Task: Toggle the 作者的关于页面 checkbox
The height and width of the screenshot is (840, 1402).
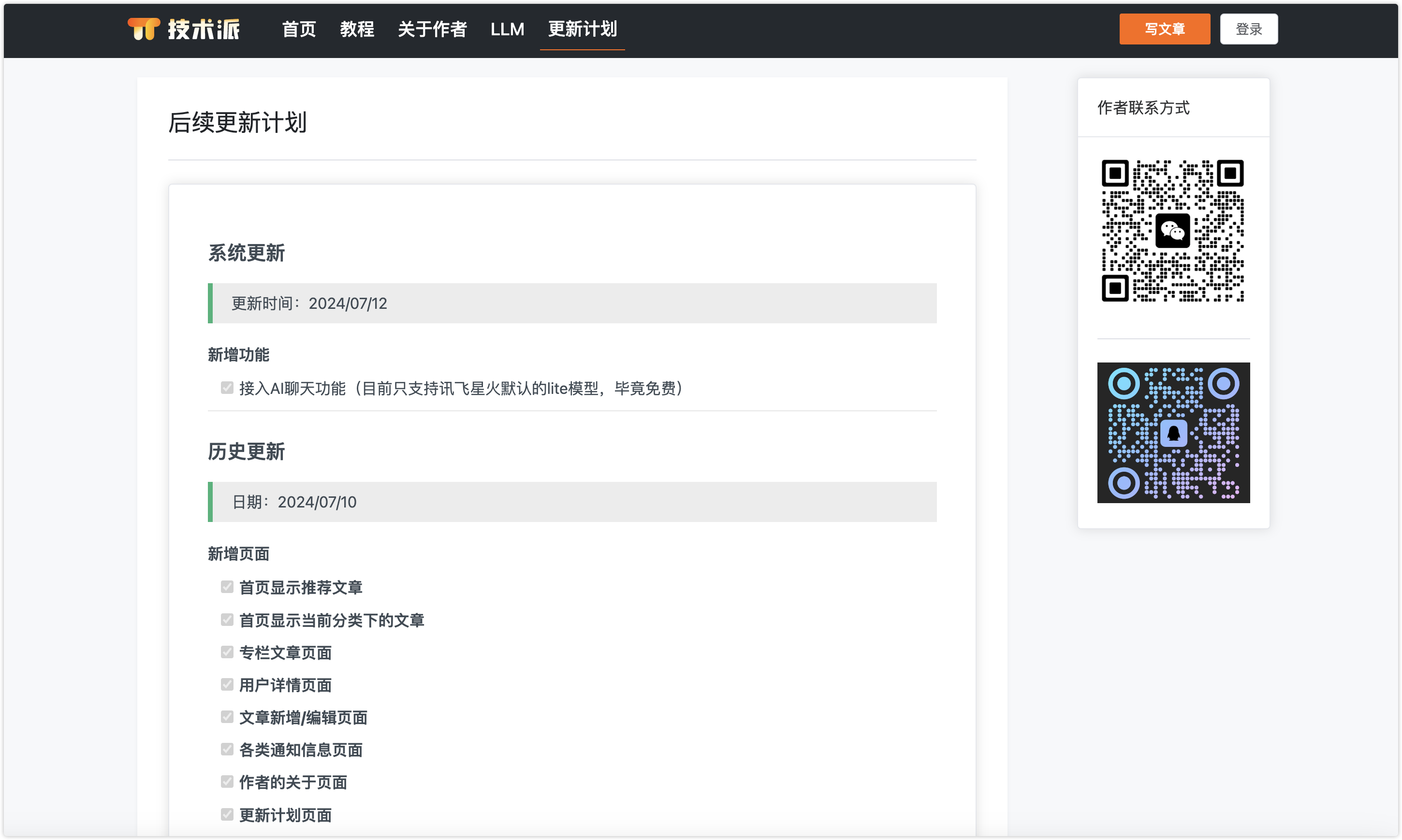Action: pyautogui.click(x=227, y=782)
